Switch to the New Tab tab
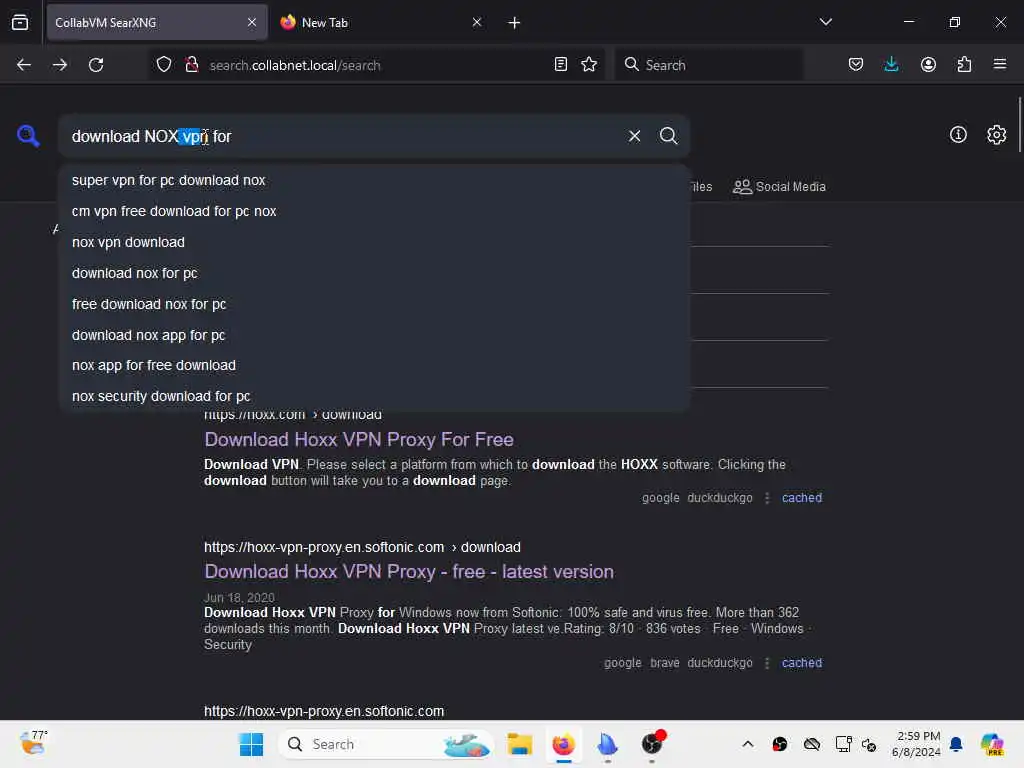The height and width of the screenshot is (768, 1024). [x=381, y=23]
